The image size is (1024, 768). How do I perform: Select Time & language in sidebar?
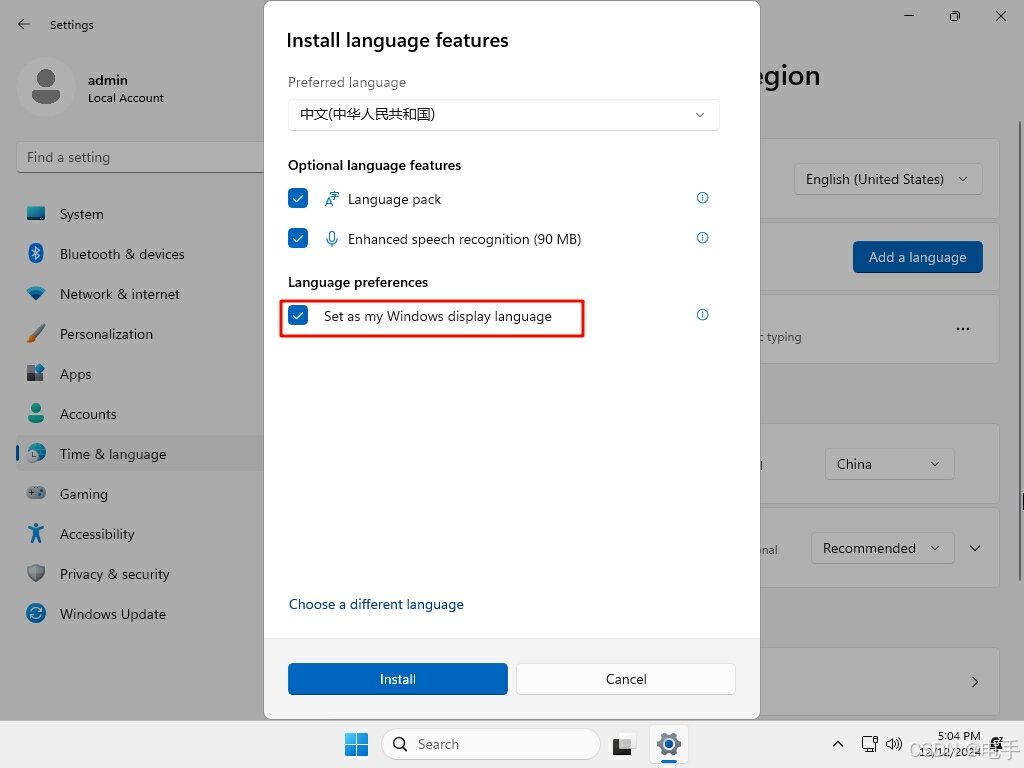140,453
